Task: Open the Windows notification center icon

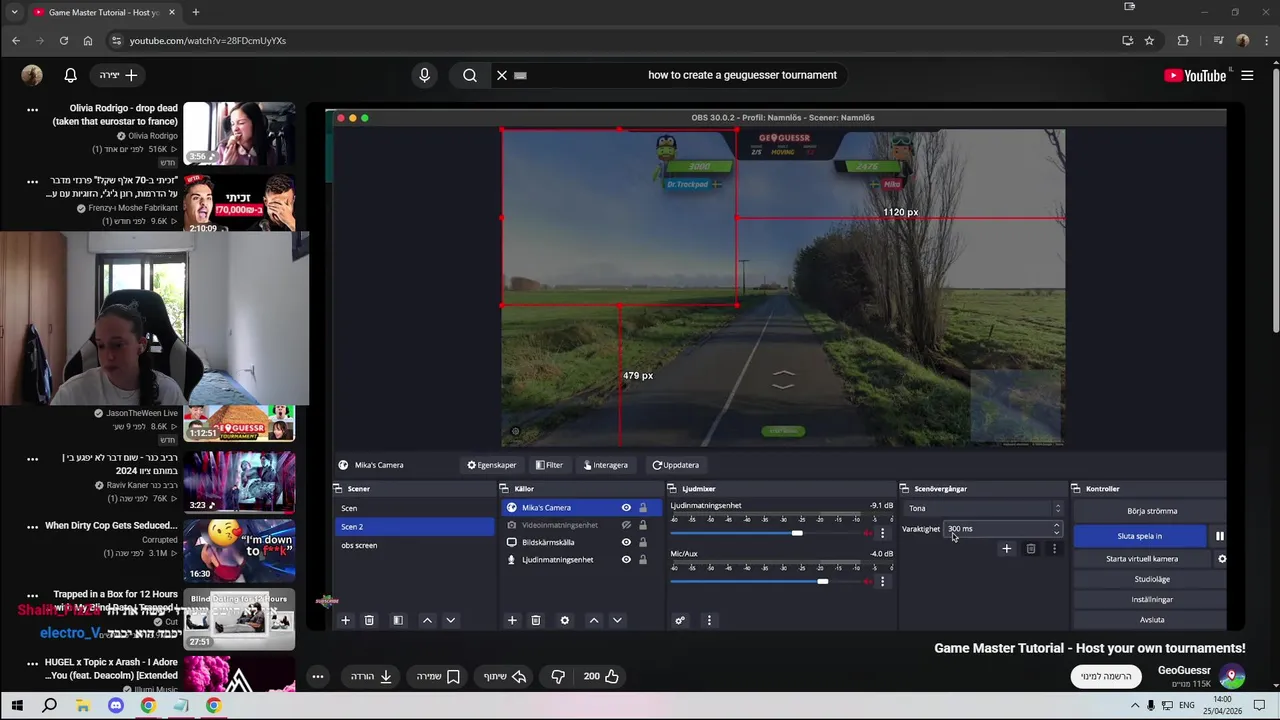Action: [x=1260, y=705]
